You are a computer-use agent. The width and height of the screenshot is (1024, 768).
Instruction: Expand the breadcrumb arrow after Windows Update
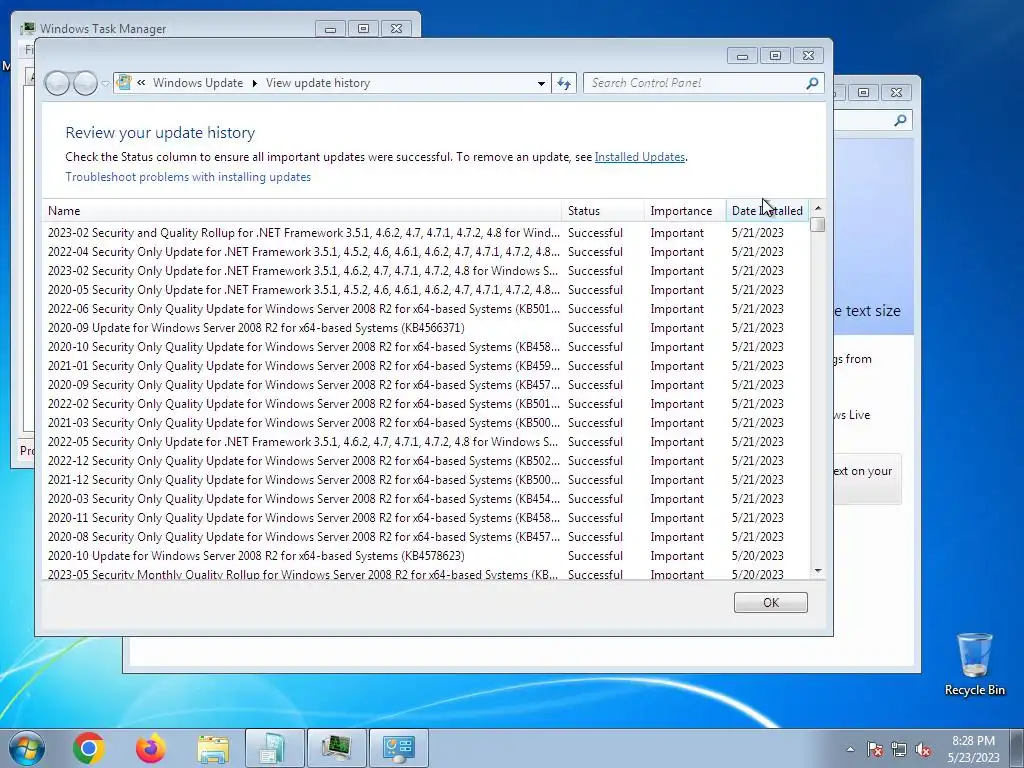click(254, 84)
